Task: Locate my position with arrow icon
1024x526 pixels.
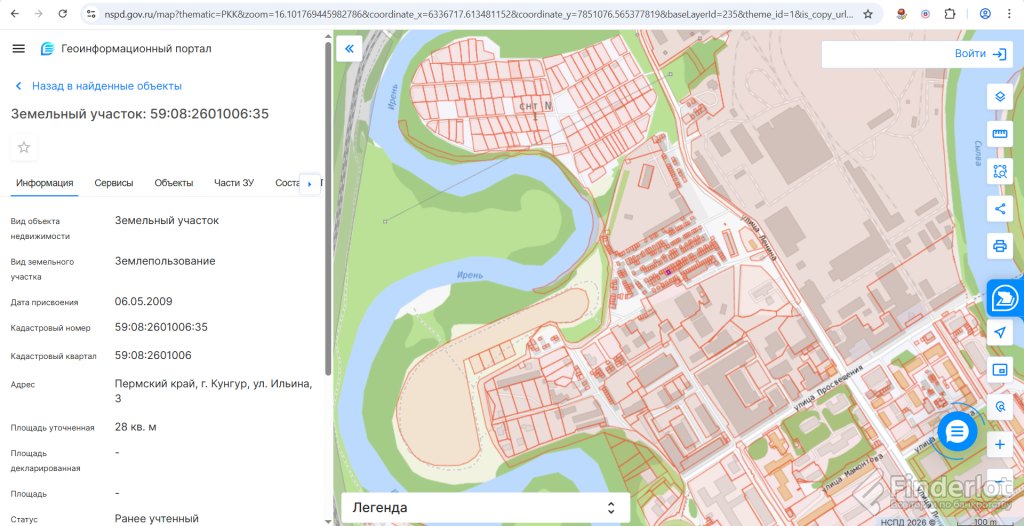Action: tap(999, 333)
